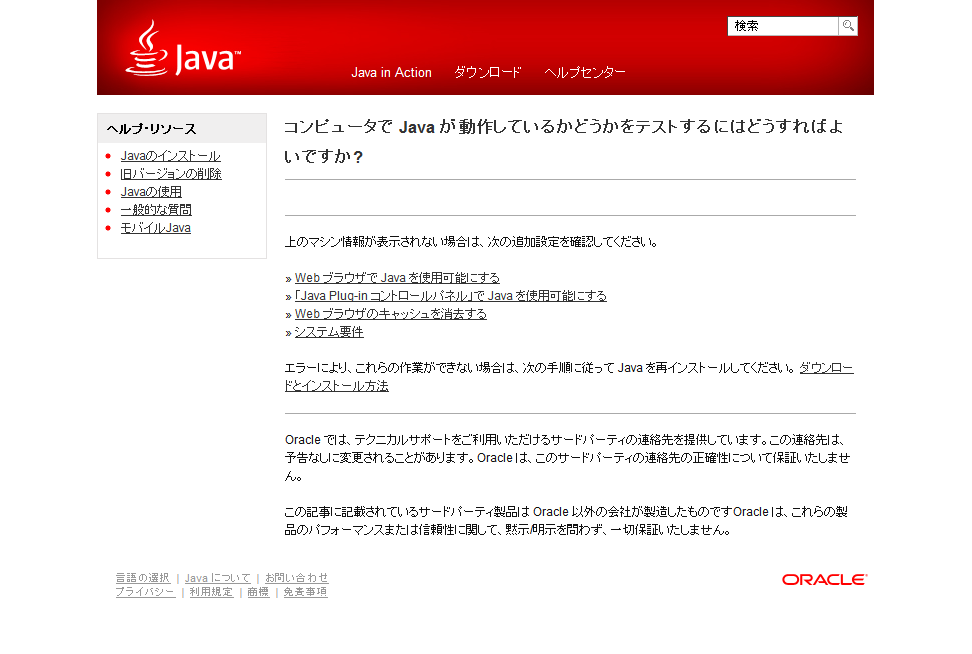Open the Javaの使用 sidebar link
This screenshot has width=972, height=654.
[151, 192]
